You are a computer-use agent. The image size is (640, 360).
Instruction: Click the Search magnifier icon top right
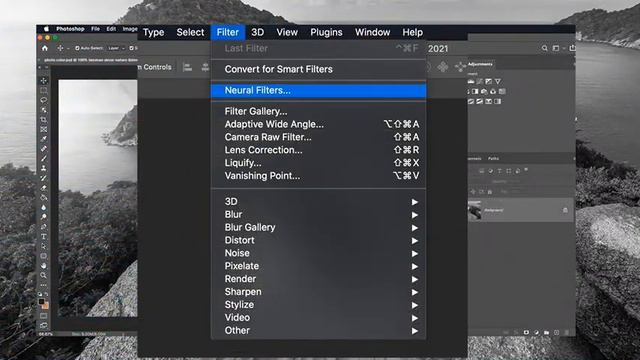coord(544,48)
